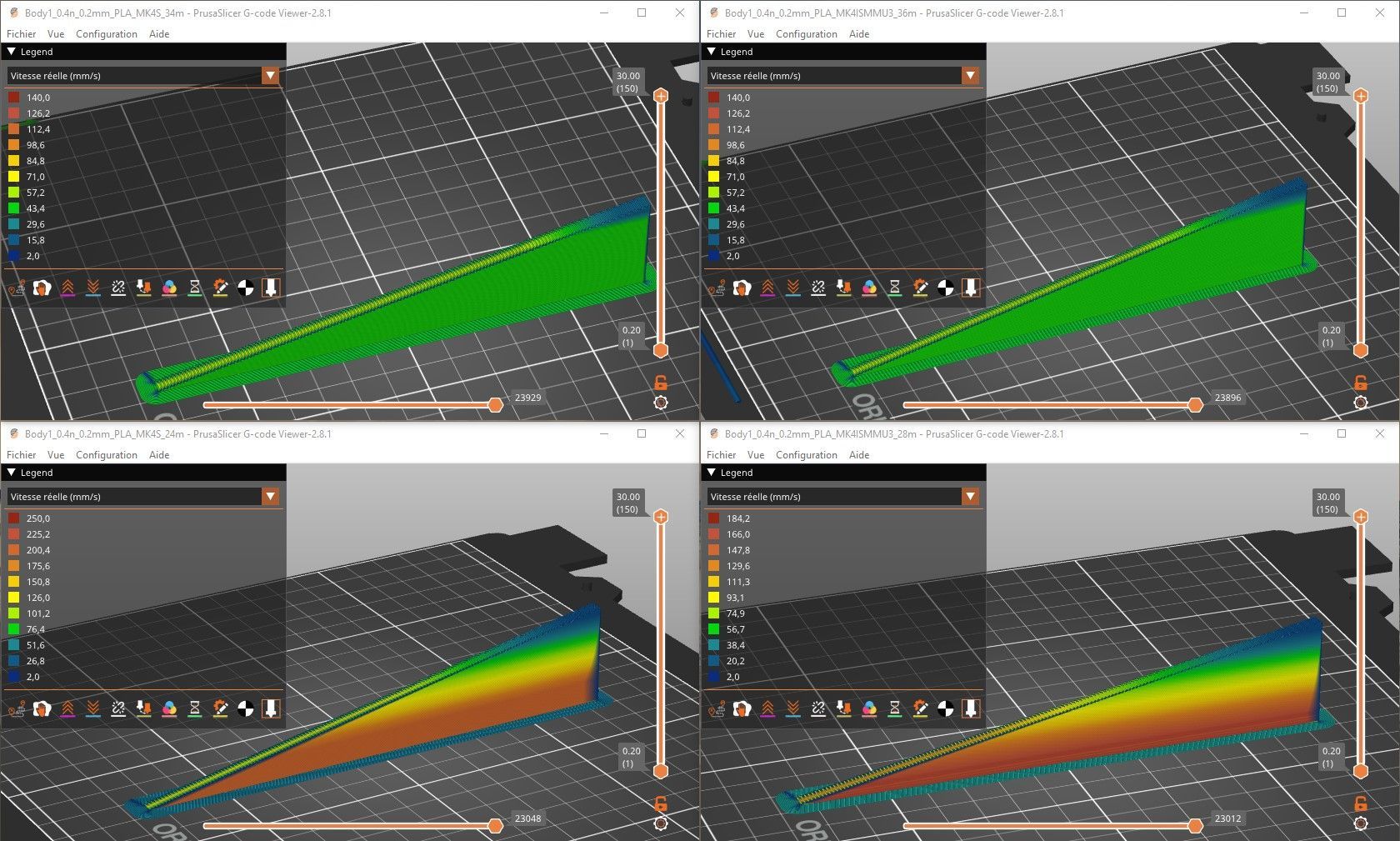
Task: Collapse the Legend panel in the MK4ISMMU3_28m window
Action: (x=712, y=473)
